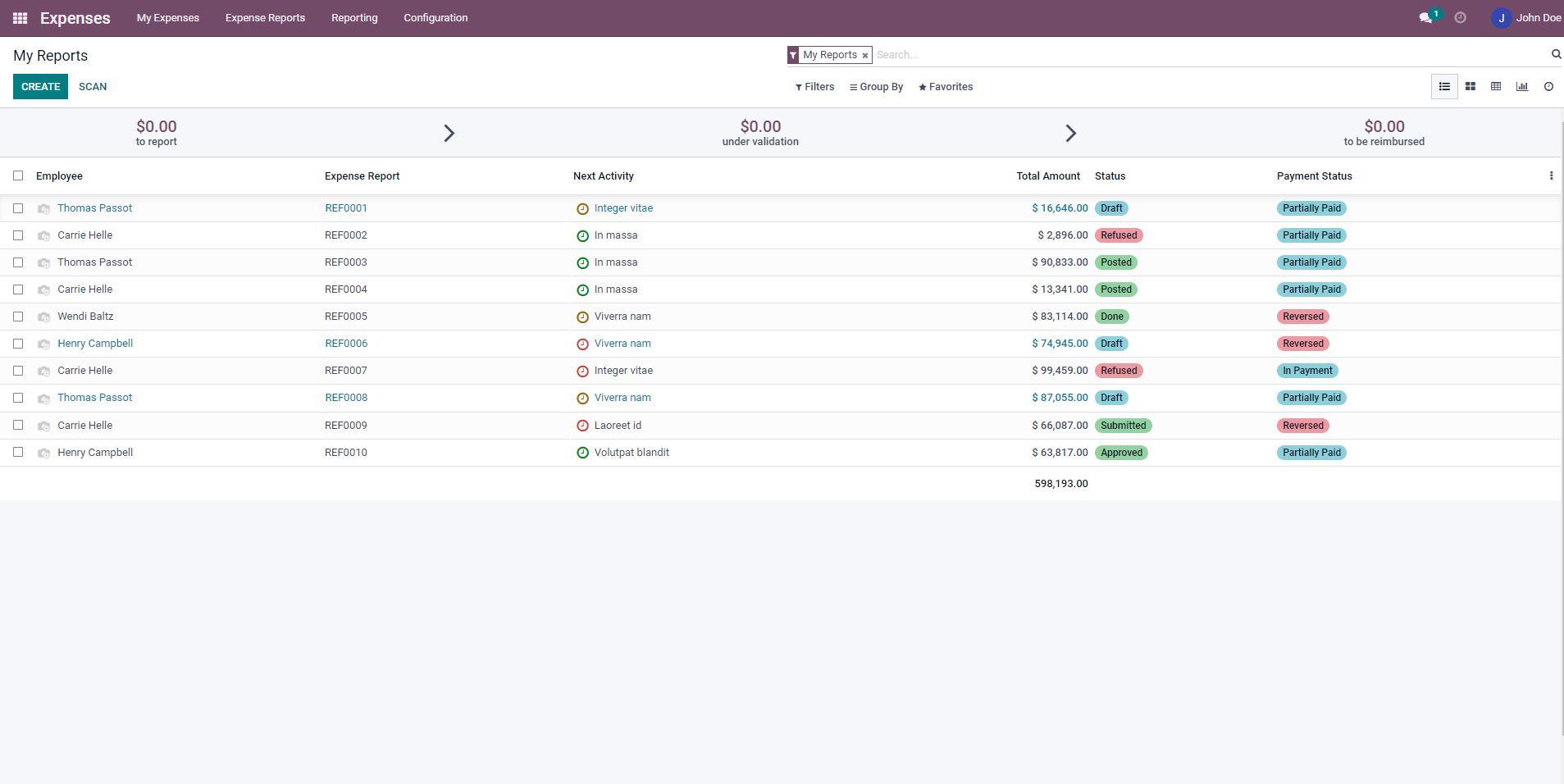Click the CREATE button
The height and width of the screenshot is (784, 1564).
(x=40, y=87)
